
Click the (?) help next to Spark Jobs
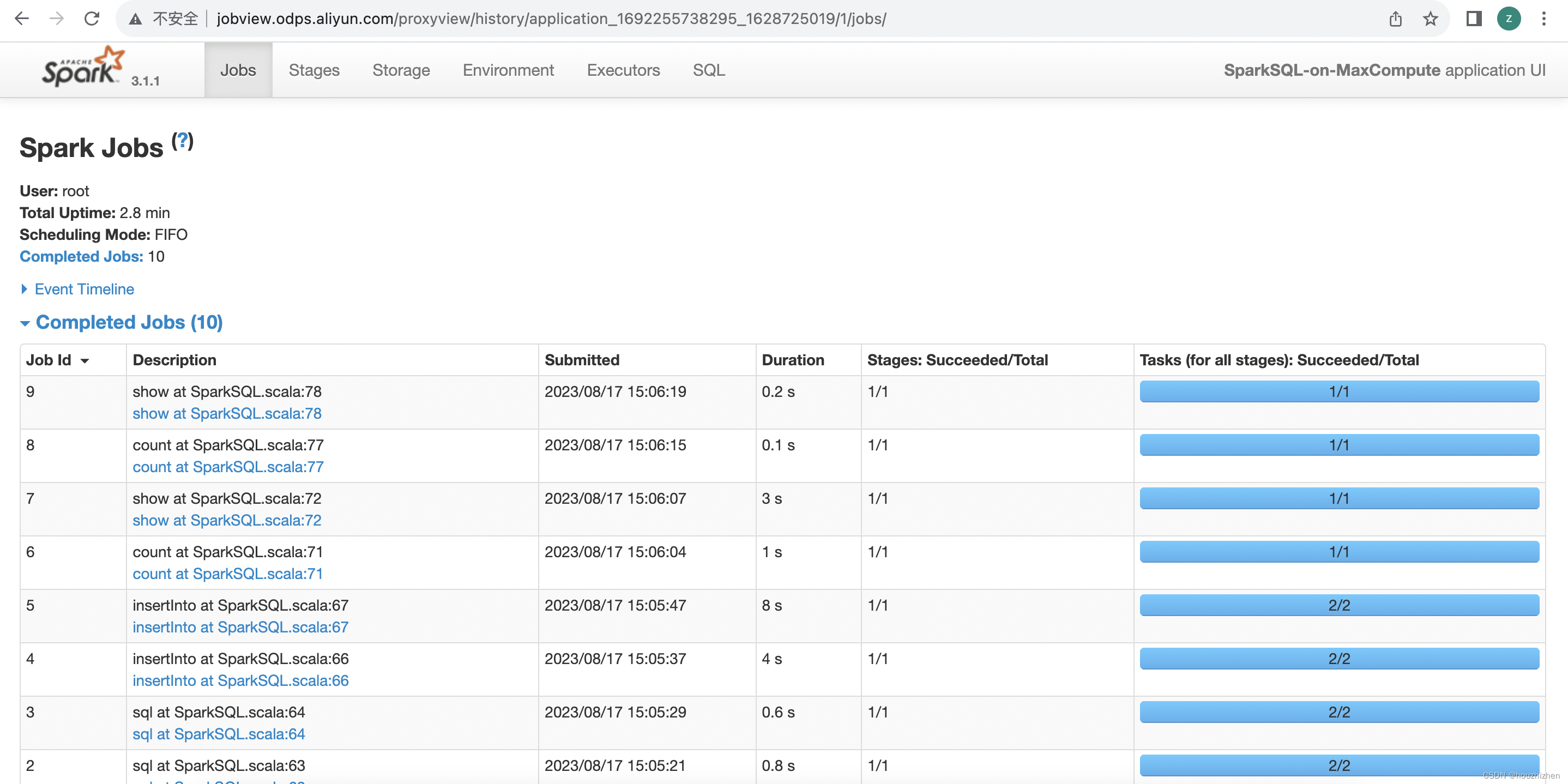(x=182, y=141)
